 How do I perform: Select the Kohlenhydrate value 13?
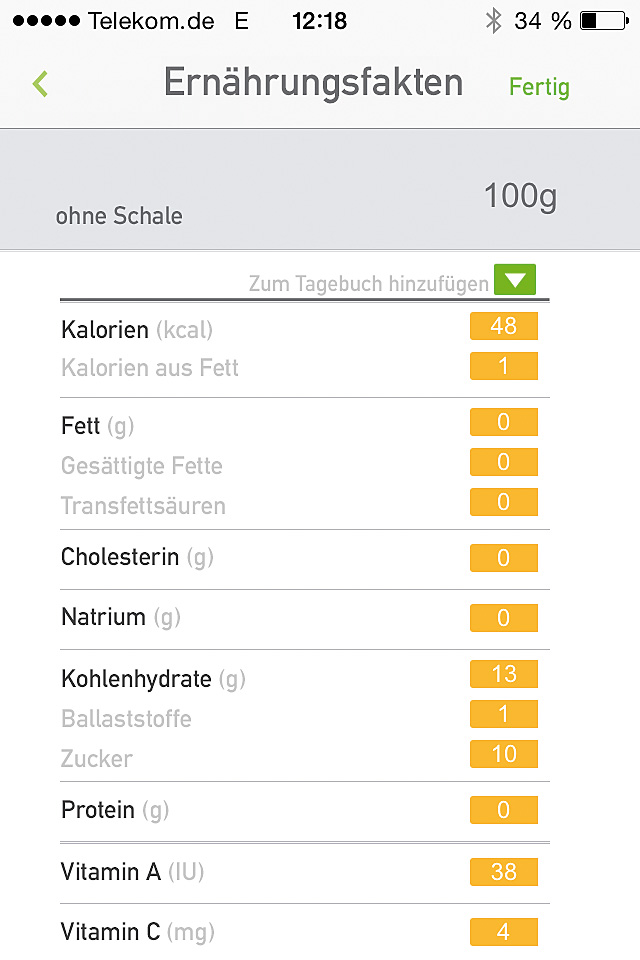[x=503, y=674]
